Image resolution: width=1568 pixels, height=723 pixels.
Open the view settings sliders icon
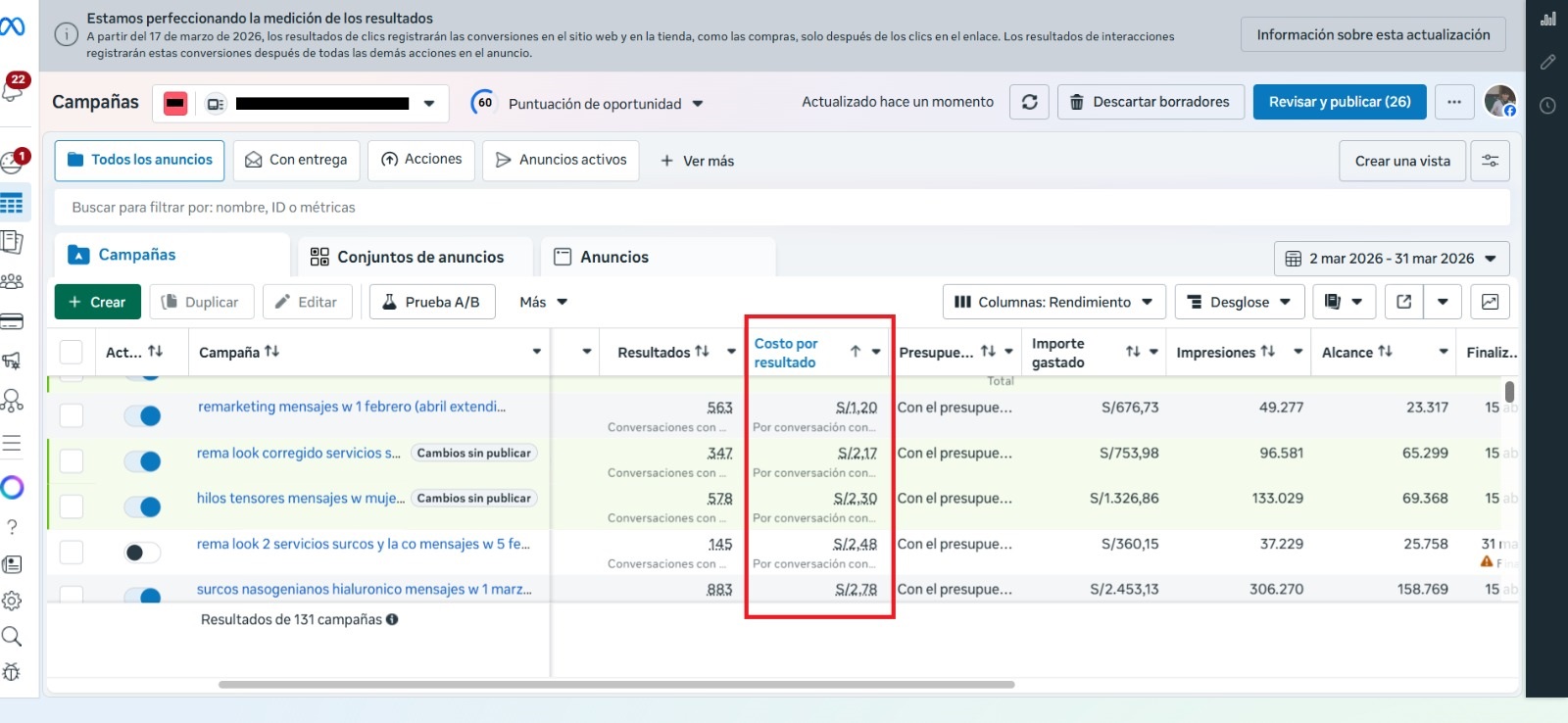tap(1490, 161)
